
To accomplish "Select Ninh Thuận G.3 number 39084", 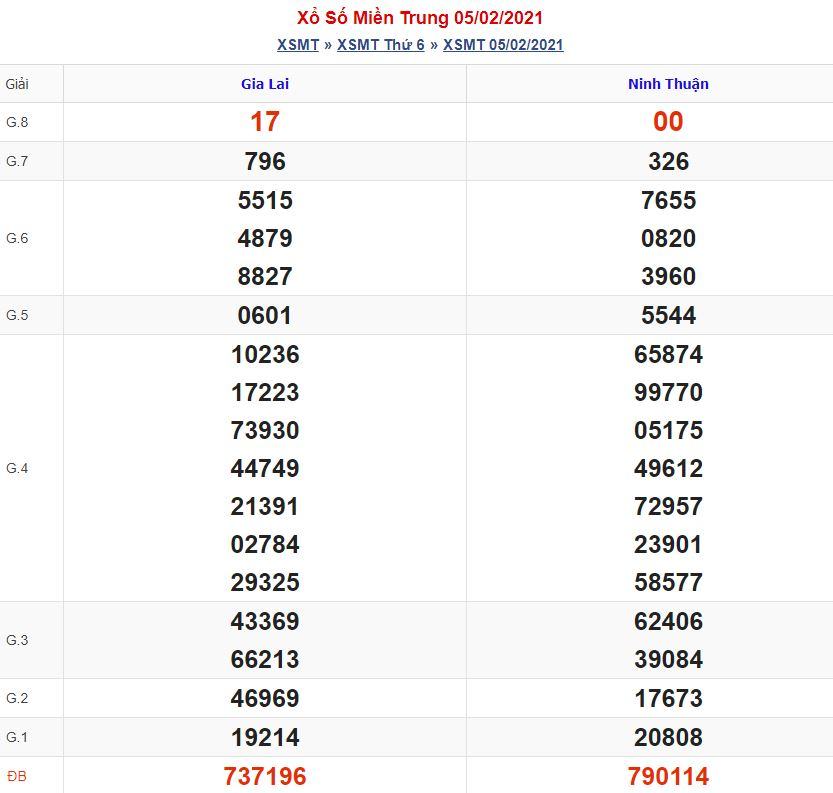I will point(668,660).
